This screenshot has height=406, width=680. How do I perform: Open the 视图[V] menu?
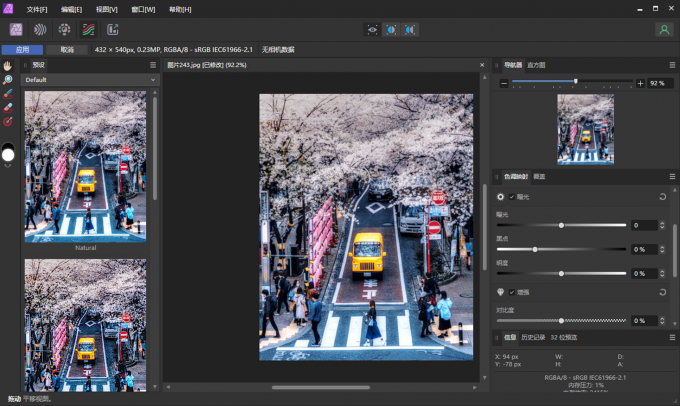tap(107, 9)
